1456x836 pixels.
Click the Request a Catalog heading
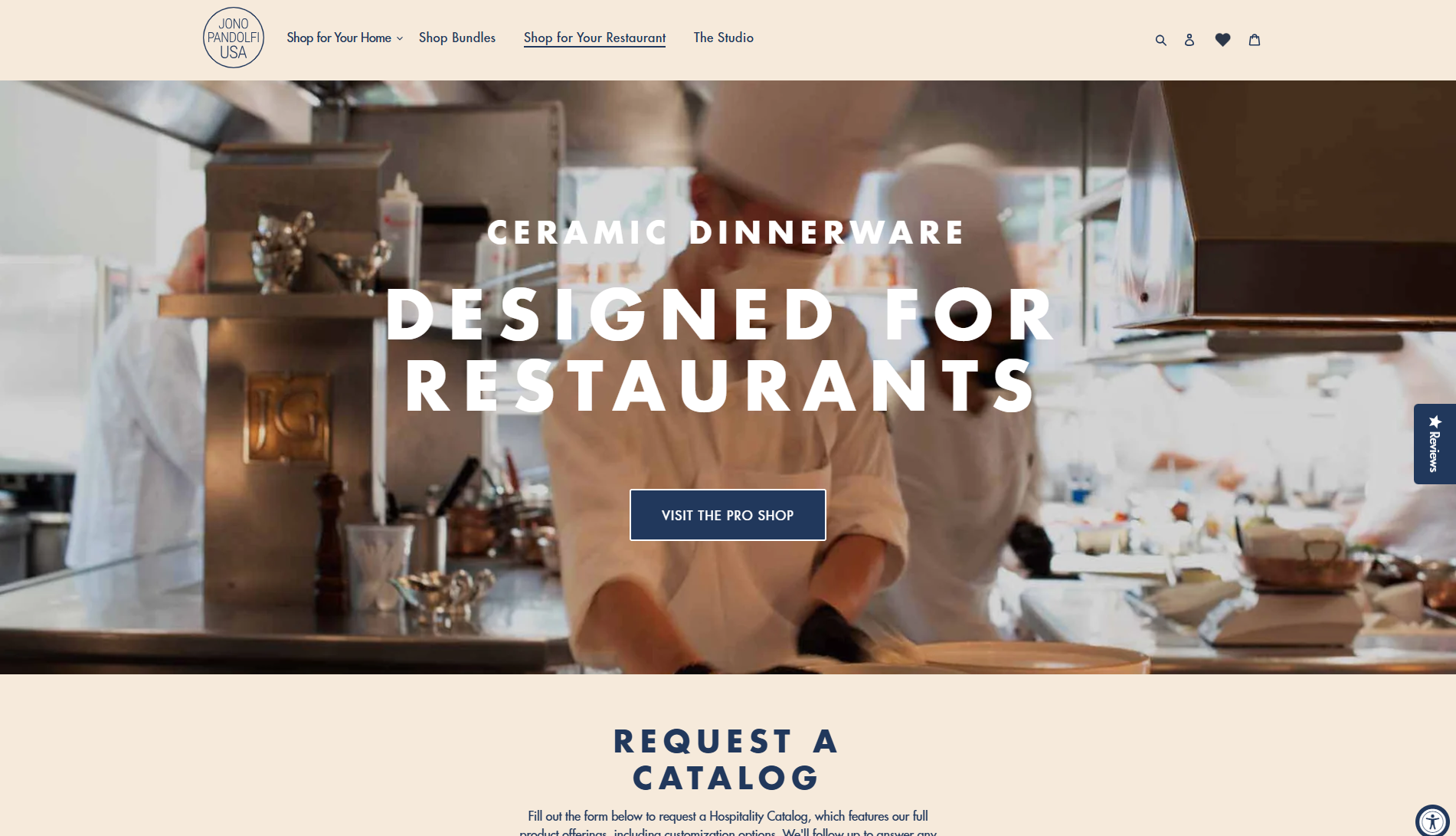pos(727,759)
